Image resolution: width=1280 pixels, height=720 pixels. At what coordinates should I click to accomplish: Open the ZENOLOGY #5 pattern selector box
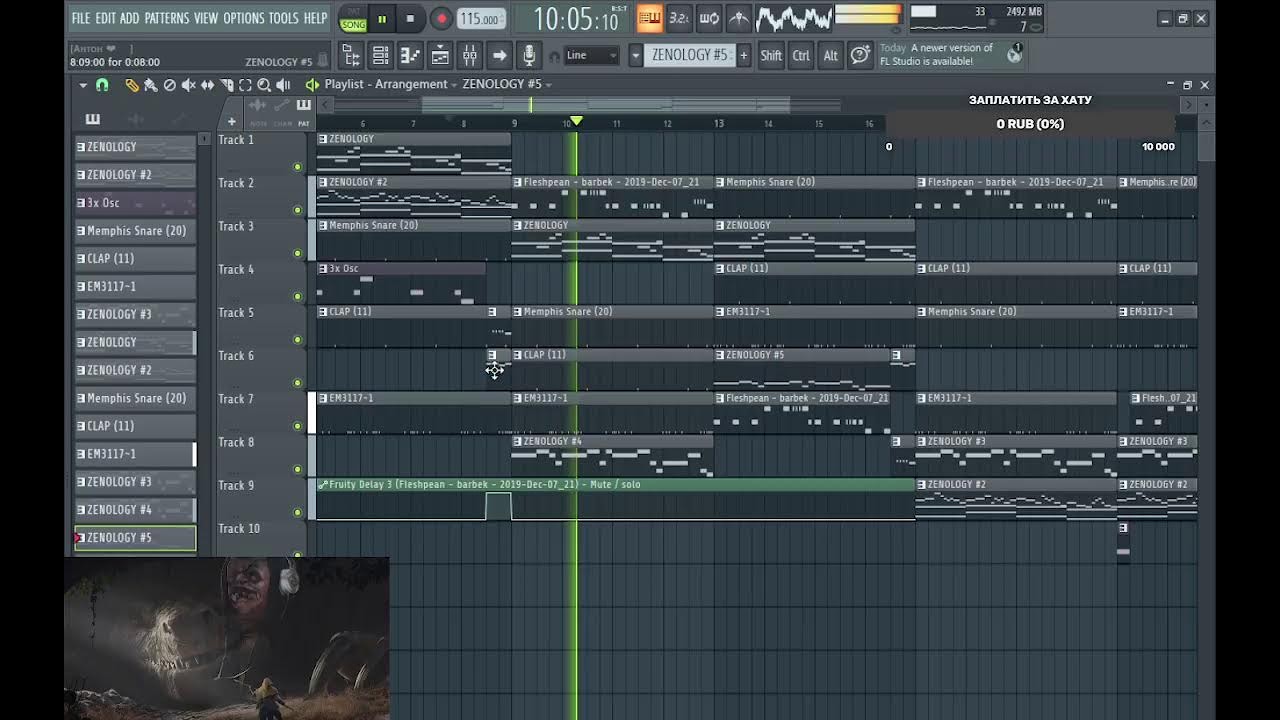pyautogui.click(x=690, y=55)
